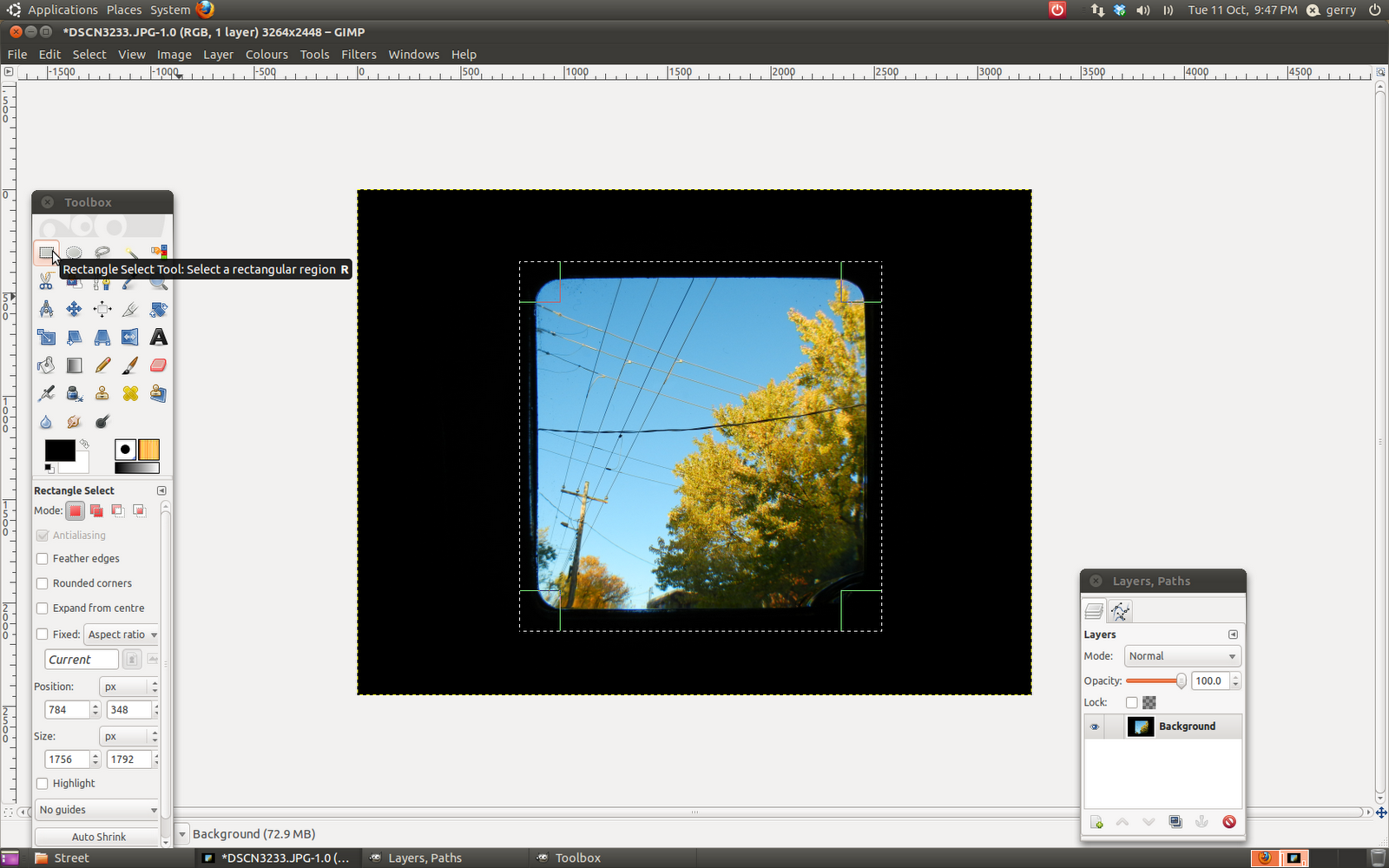The image size is (1389, 868).
Task: Select the Bucket Fill tool
Action: (46, 365)
